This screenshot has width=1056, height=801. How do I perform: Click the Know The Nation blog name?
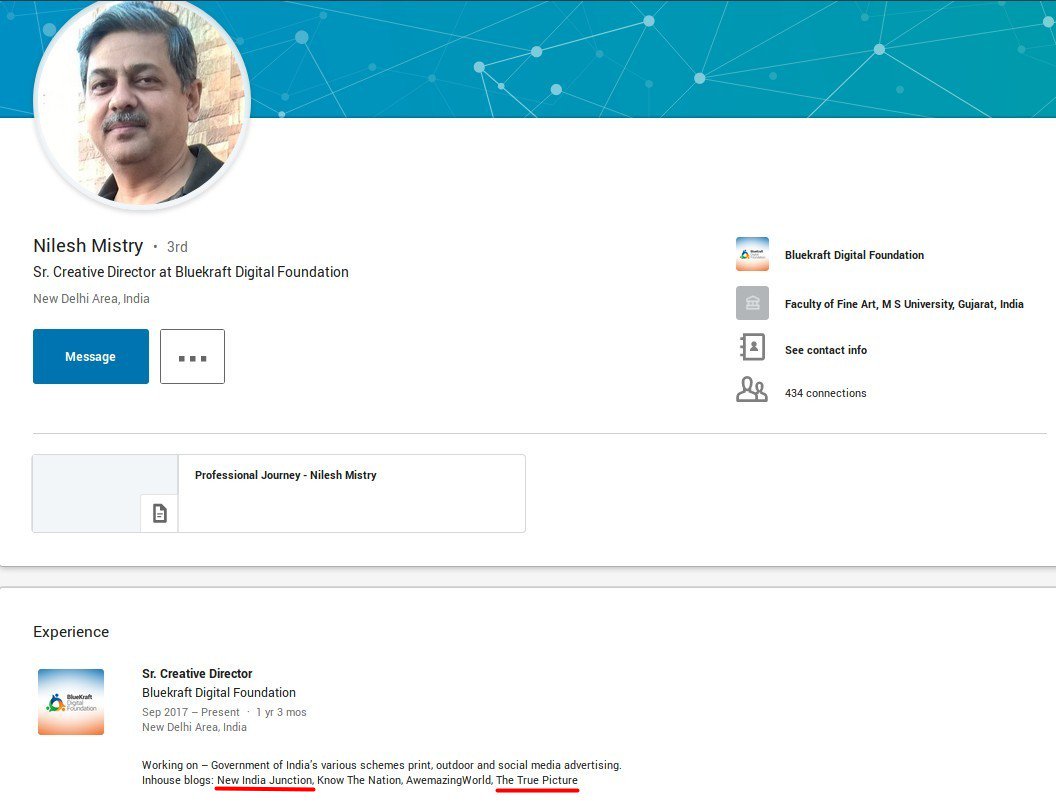(360, 780)
